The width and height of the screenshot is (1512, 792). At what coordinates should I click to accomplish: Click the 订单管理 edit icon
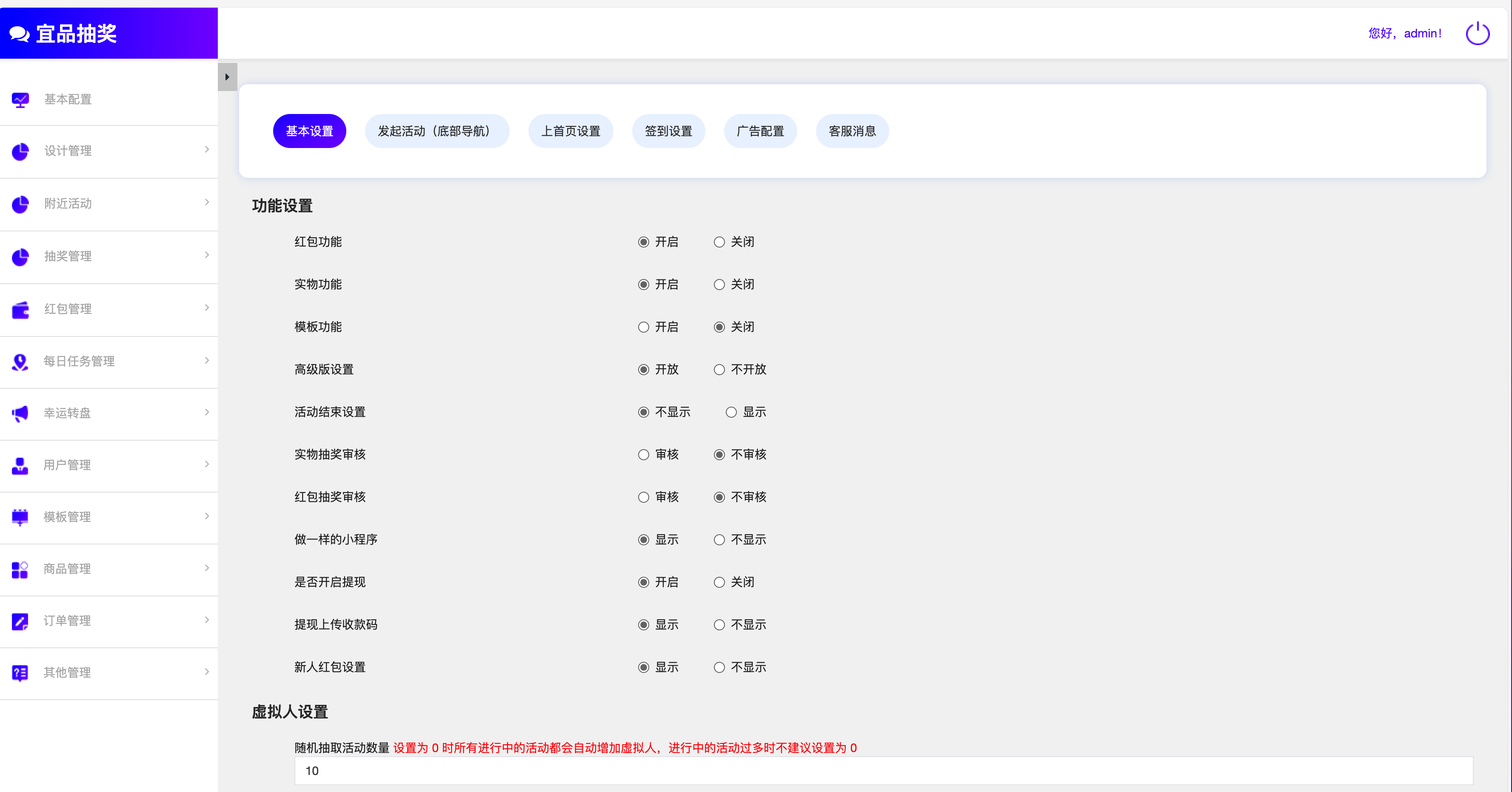[20, 621]
